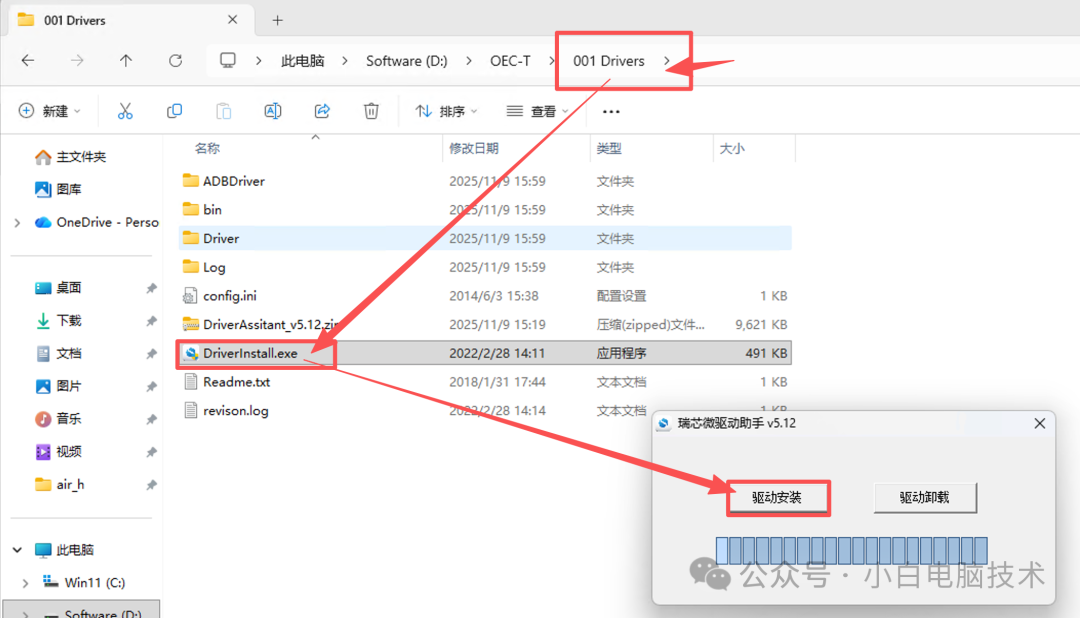
Task: Click the Cut scissors icon
Action: [x=125, y=111]
